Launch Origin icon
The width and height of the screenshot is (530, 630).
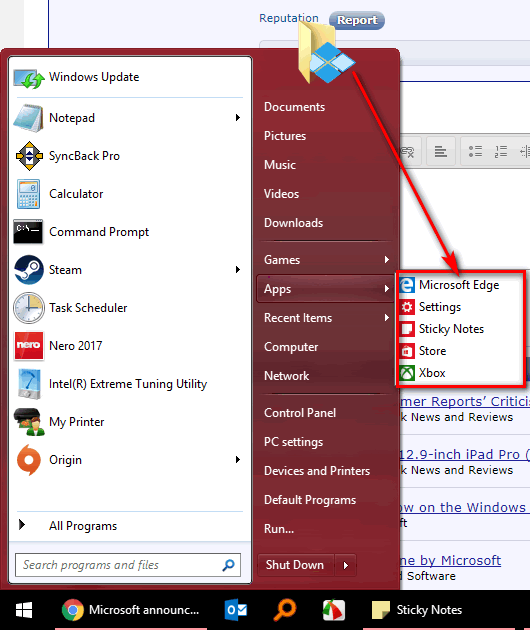coord(29,460)
